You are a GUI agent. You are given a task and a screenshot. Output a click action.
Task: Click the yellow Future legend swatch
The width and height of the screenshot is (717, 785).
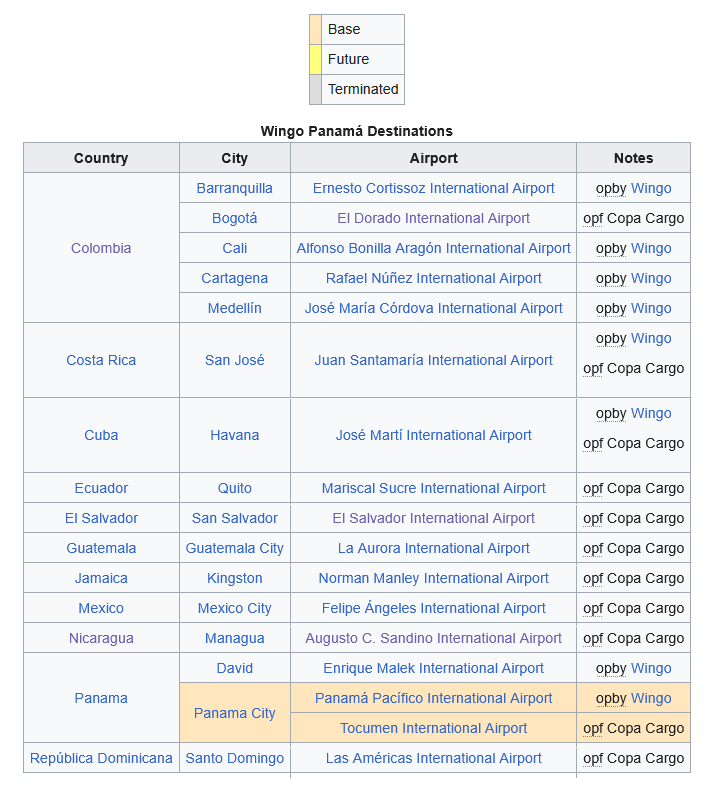coord(315,59)
